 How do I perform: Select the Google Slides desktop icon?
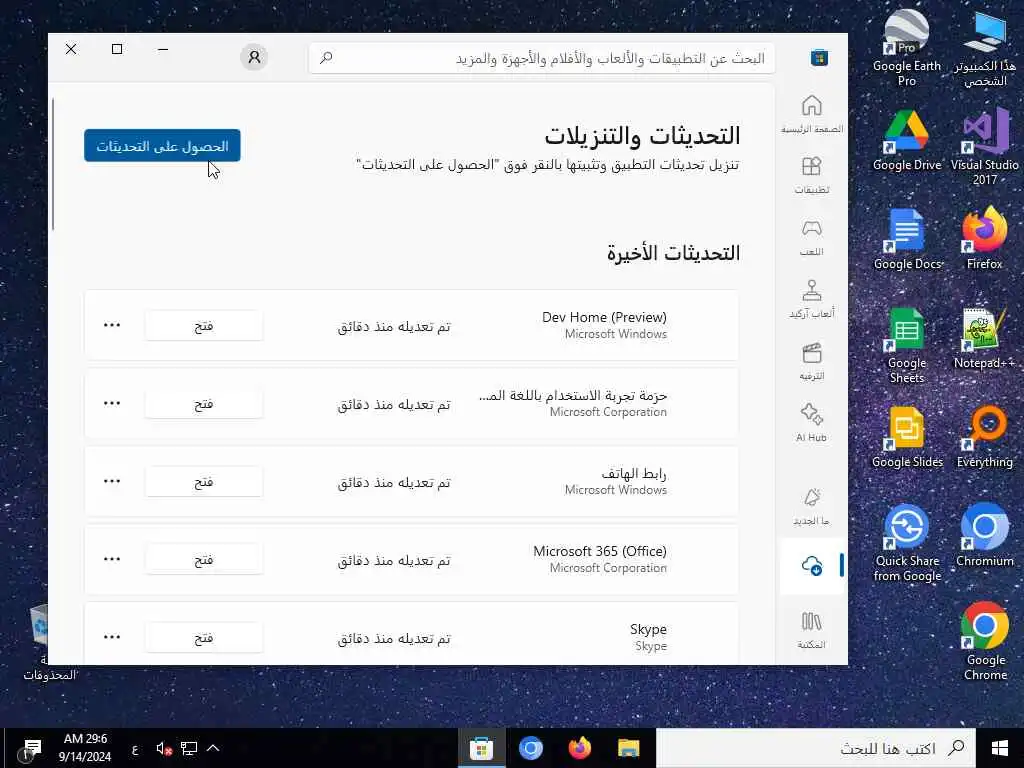[906, 438]
